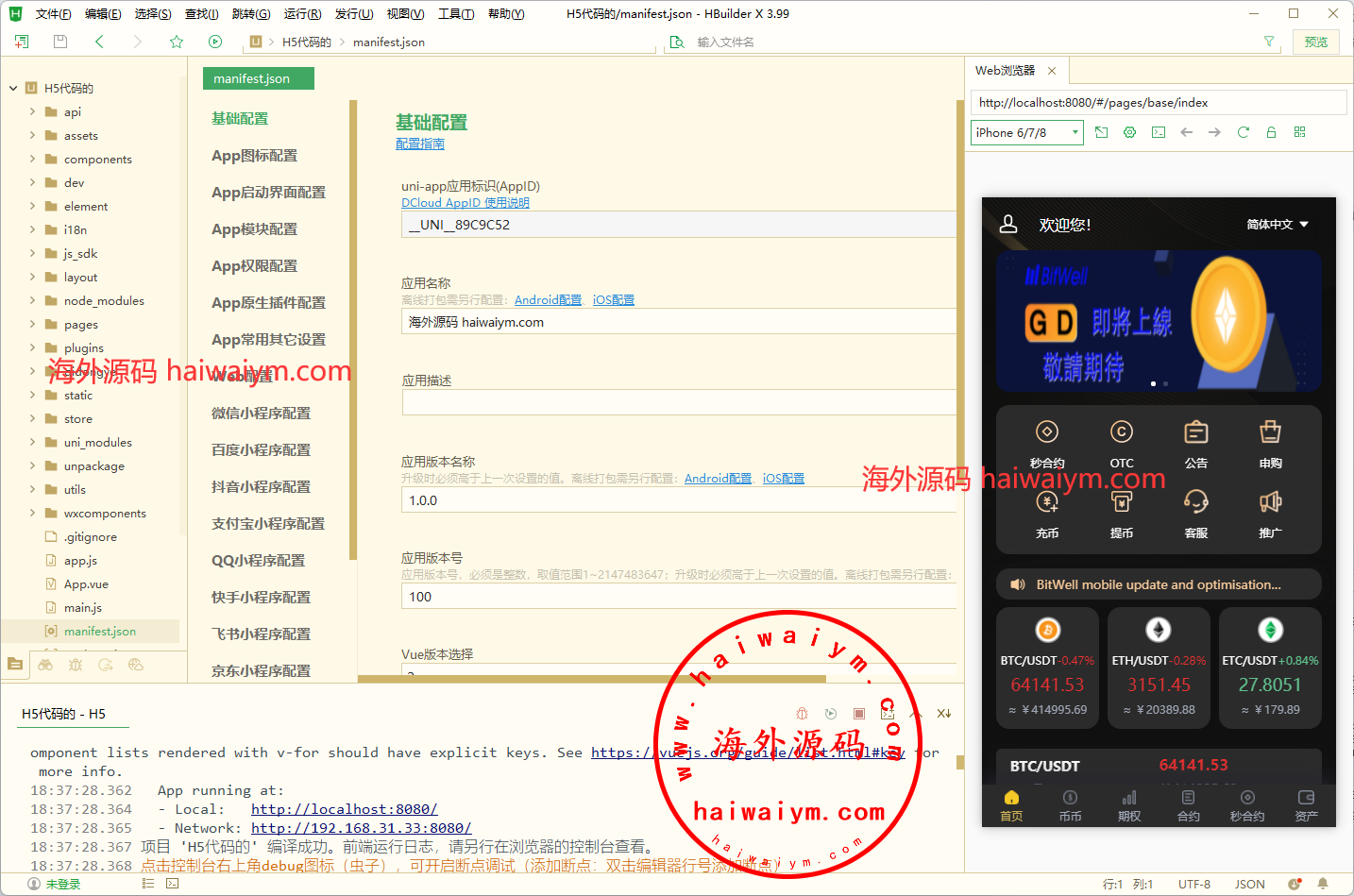Viewport: 1354px width, 896px height.
Task: Stop the running H5 console process
Action: (x=859, y=714)
